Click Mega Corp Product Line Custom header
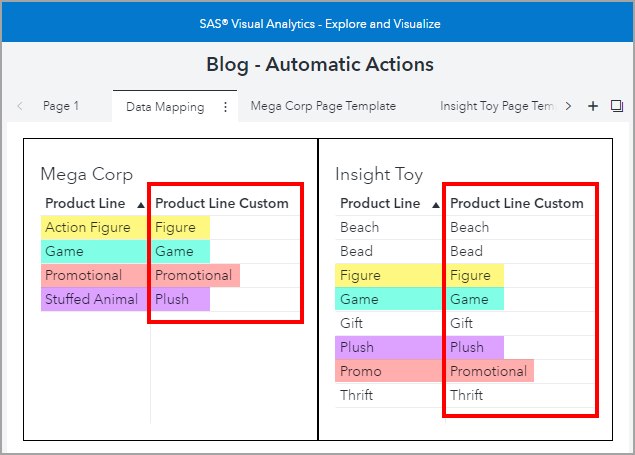The width and height of the screenshot is (635, 455). [x=221, y=203]
